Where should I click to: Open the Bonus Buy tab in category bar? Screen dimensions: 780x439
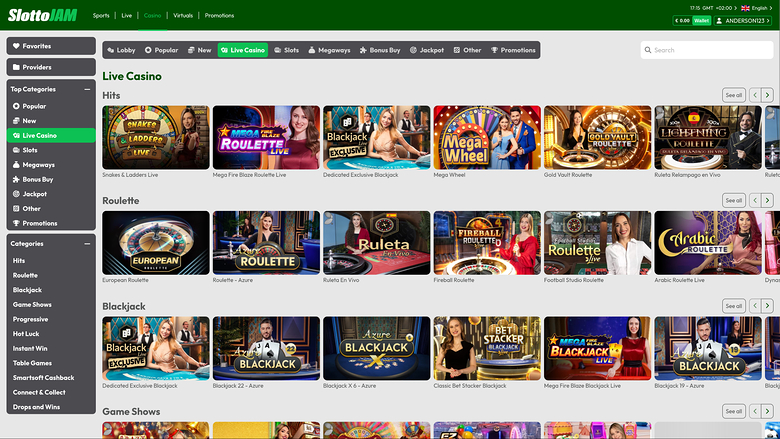click(x=380, y=50)
